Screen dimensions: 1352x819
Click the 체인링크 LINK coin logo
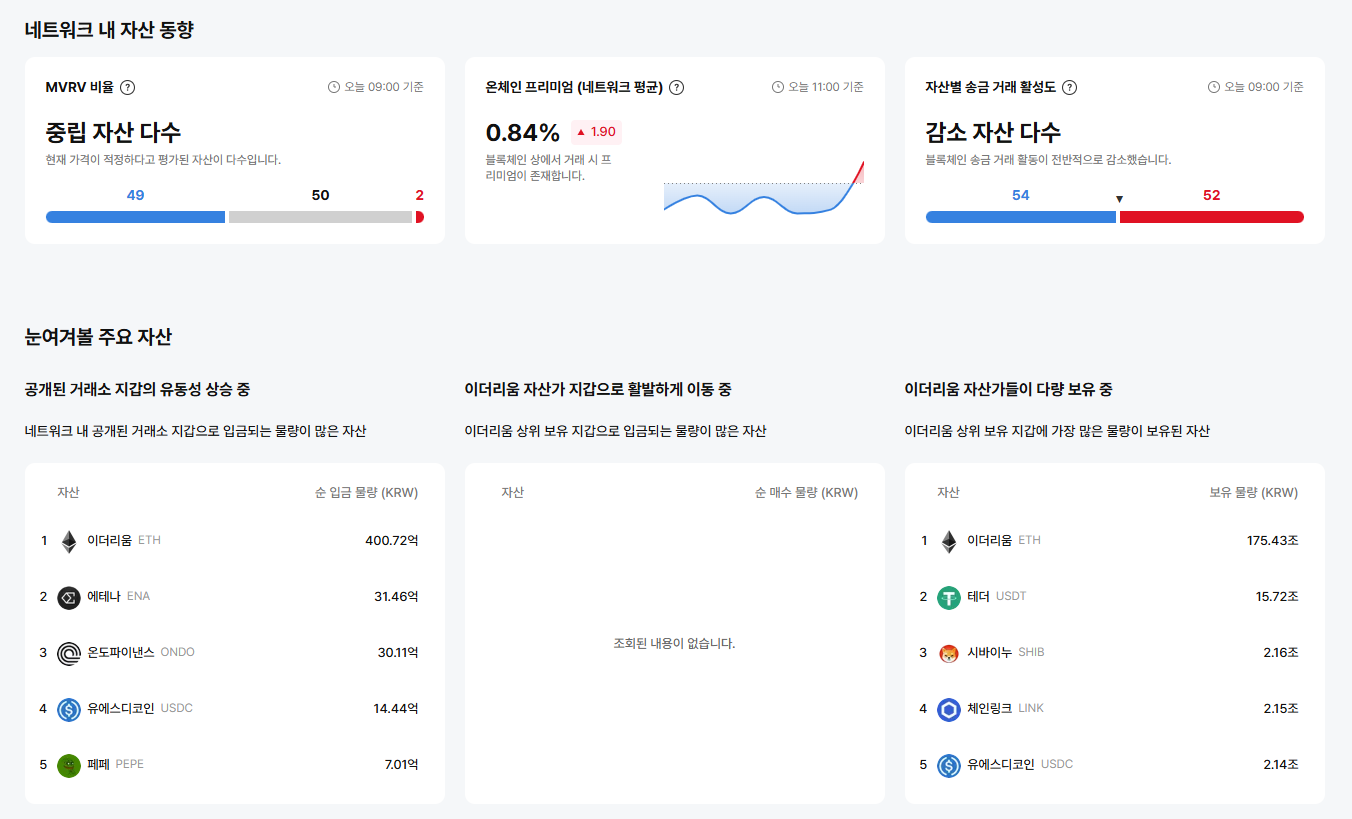pyautogui.click(x=949, y=709)
